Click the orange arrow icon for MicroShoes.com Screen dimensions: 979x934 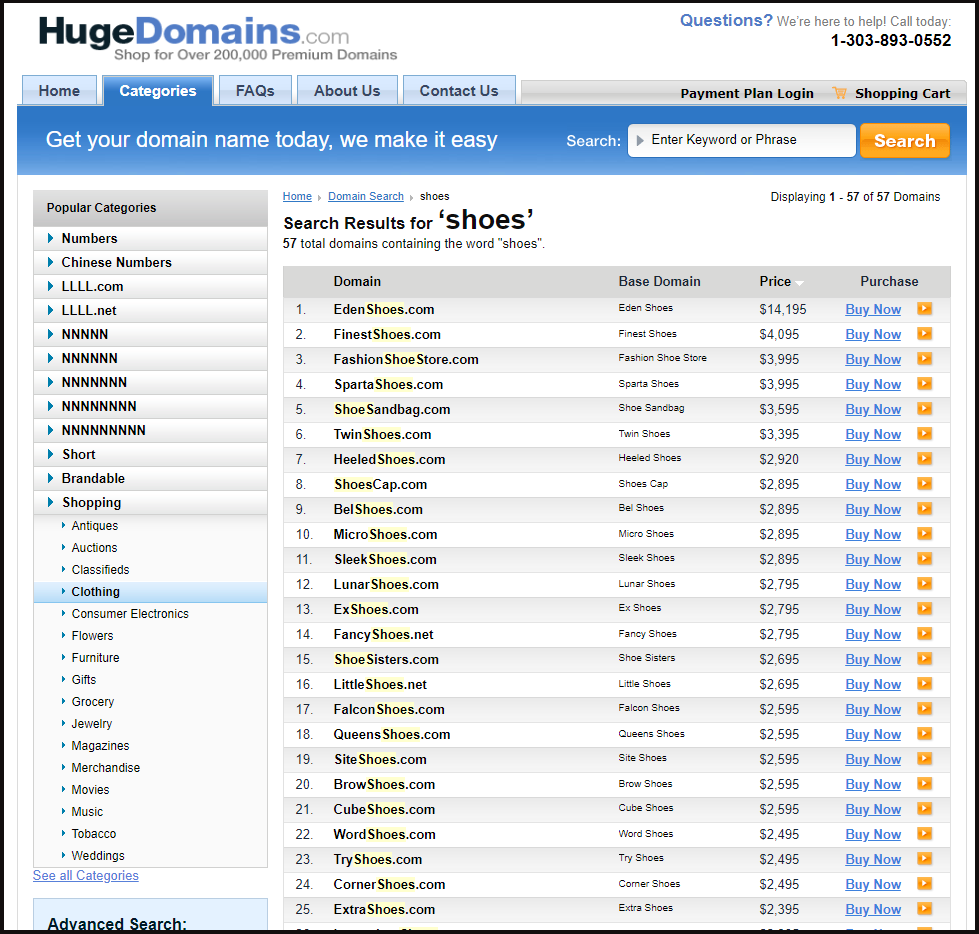pyautogui.click(x=925, y=533)
